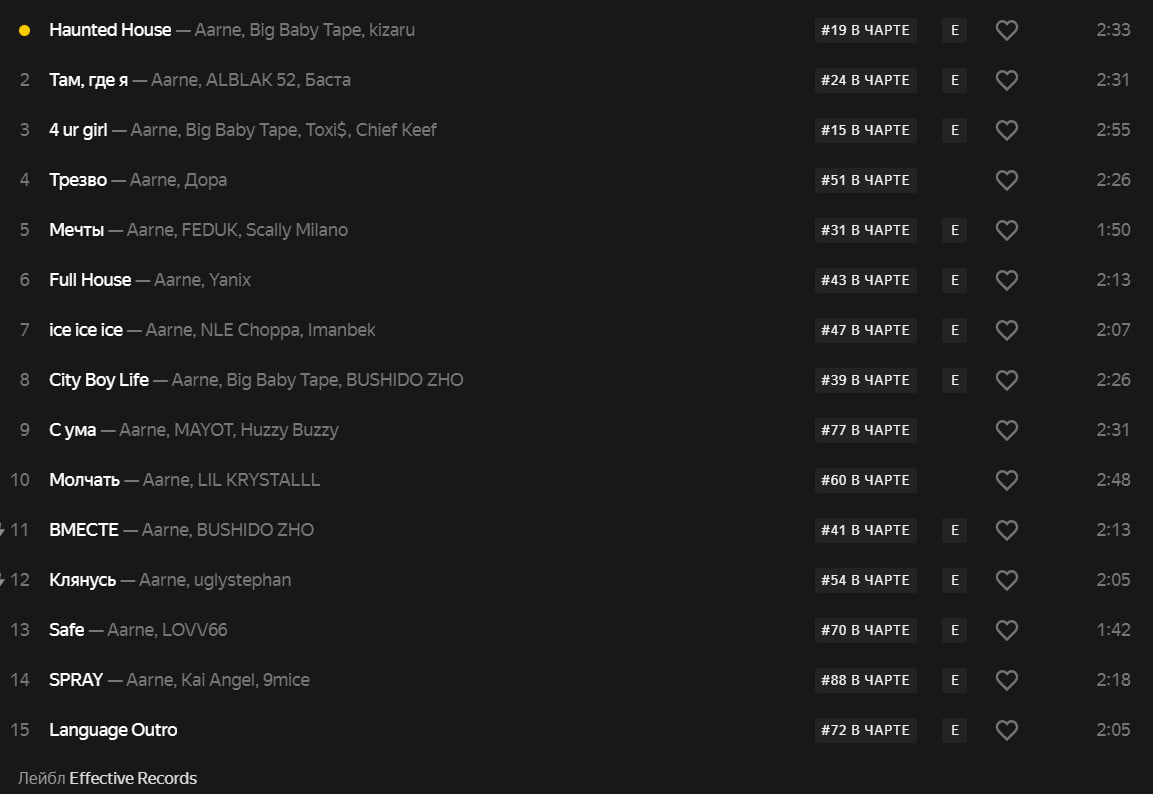Click the explicit E badge for Мечты

(954, 230)
